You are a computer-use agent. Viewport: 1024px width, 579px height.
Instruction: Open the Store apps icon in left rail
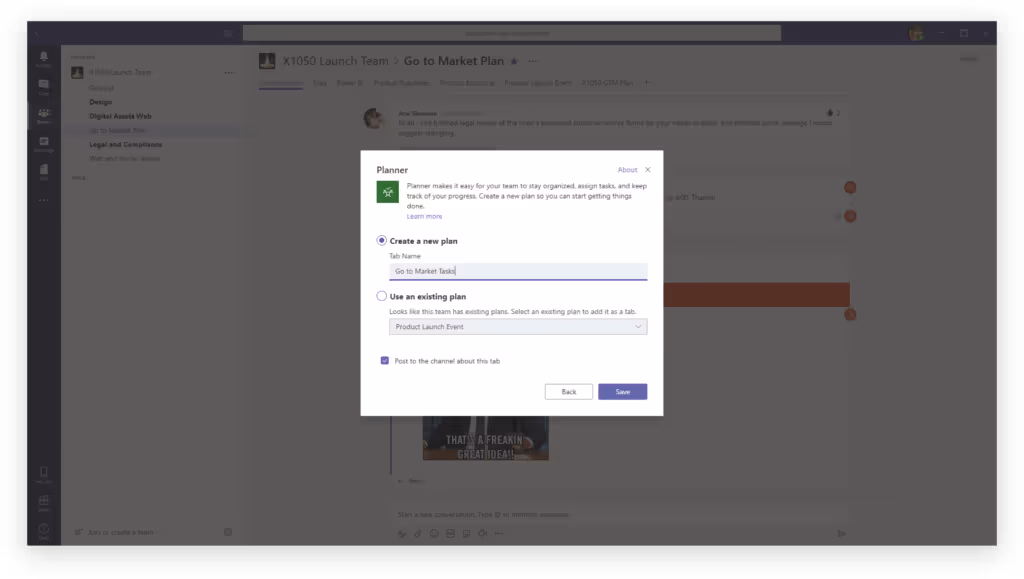pos(44,502)
